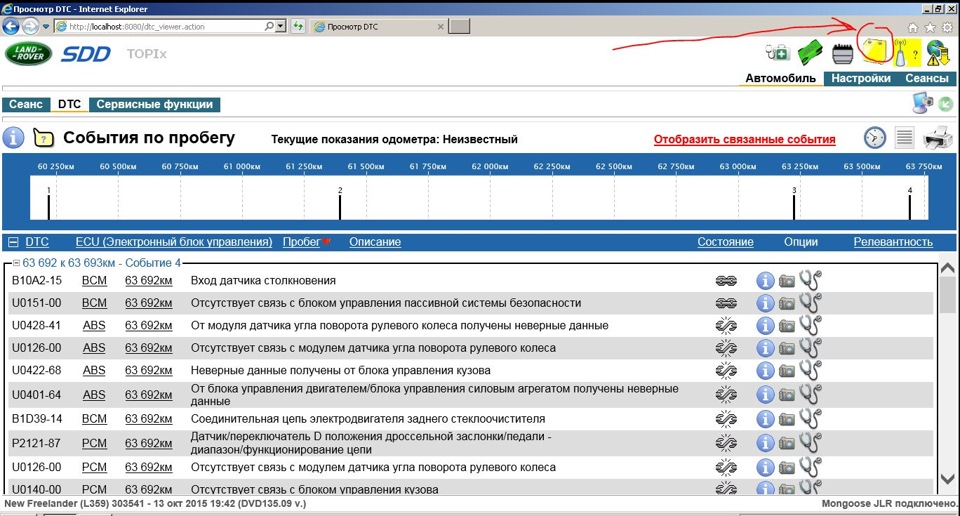Open info icon for U0422-68 row

[x=765, y=371]
